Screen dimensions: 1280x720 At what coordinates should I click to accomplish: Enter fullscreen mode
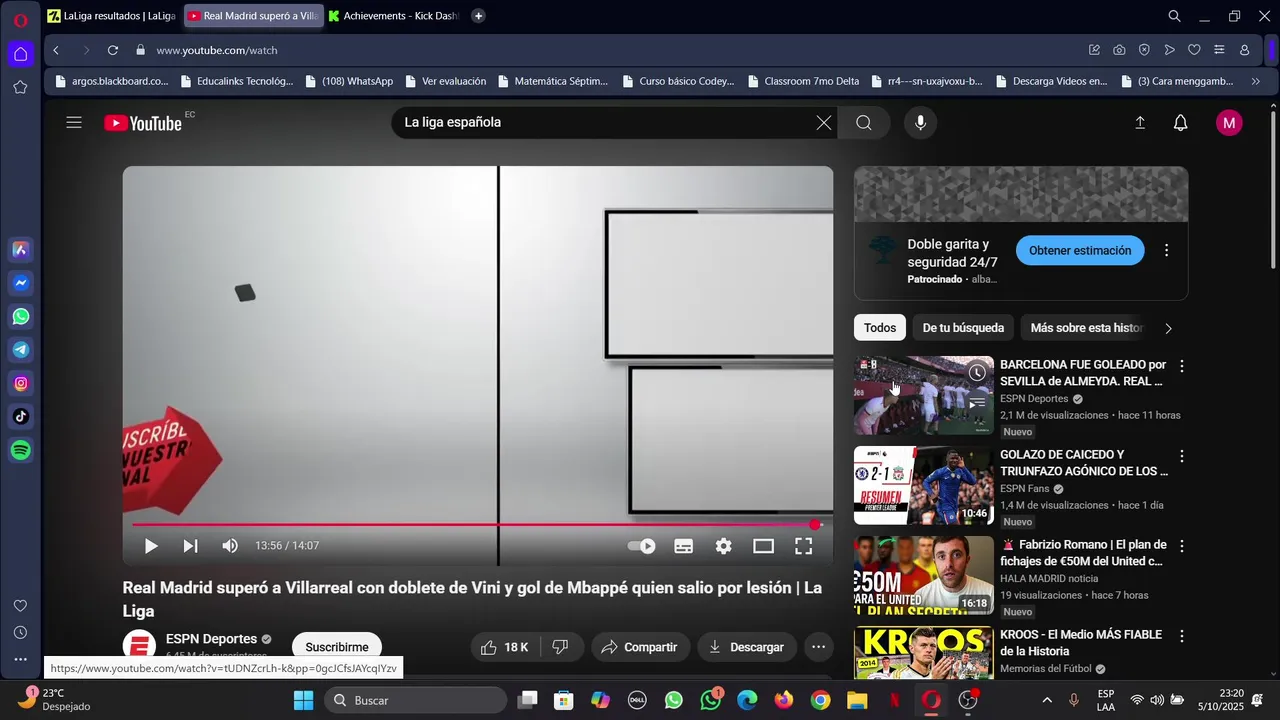(803, 546)
